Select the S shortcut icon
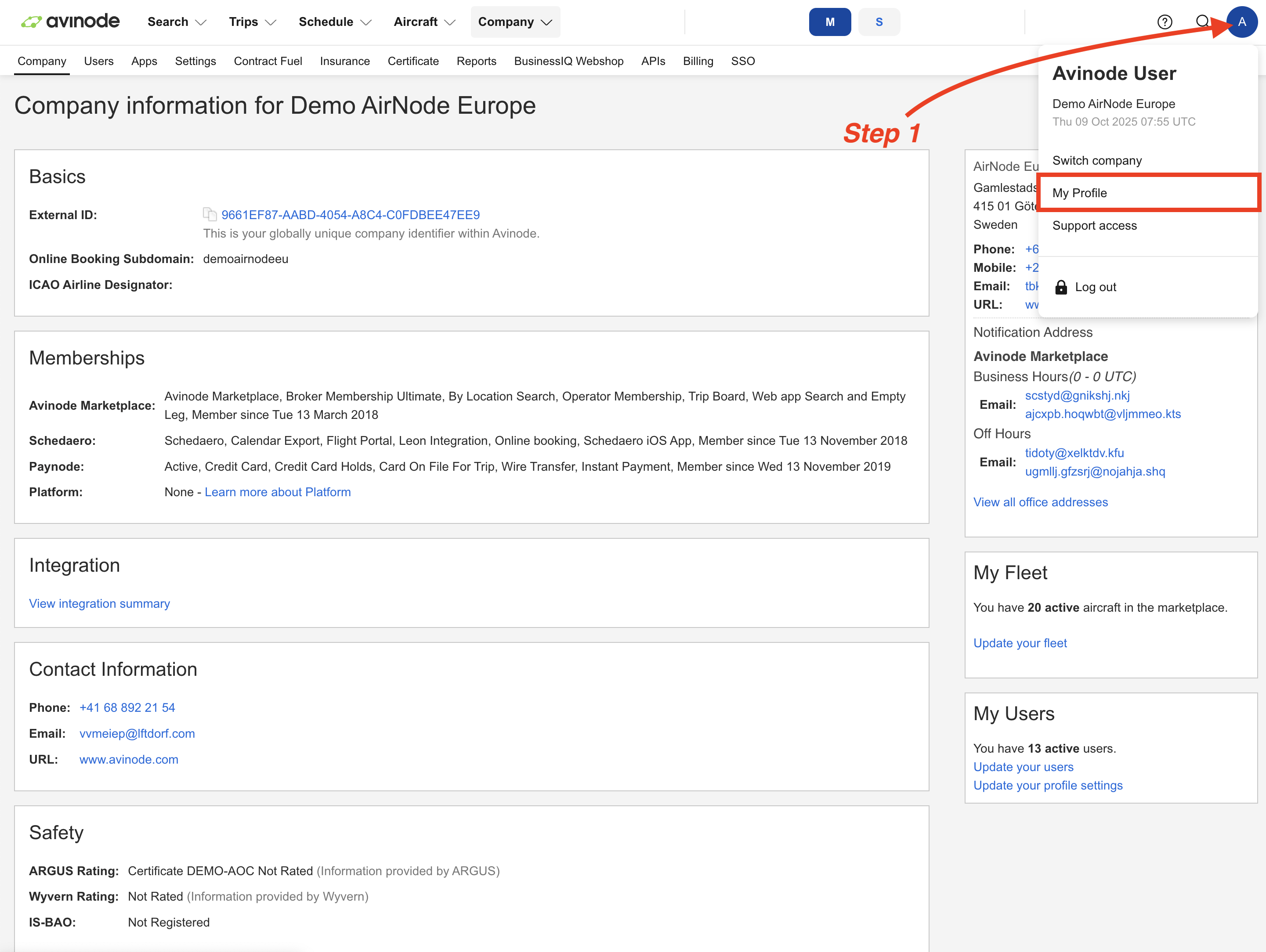Viewport: 1266px width, 952px height. [879, 22]
